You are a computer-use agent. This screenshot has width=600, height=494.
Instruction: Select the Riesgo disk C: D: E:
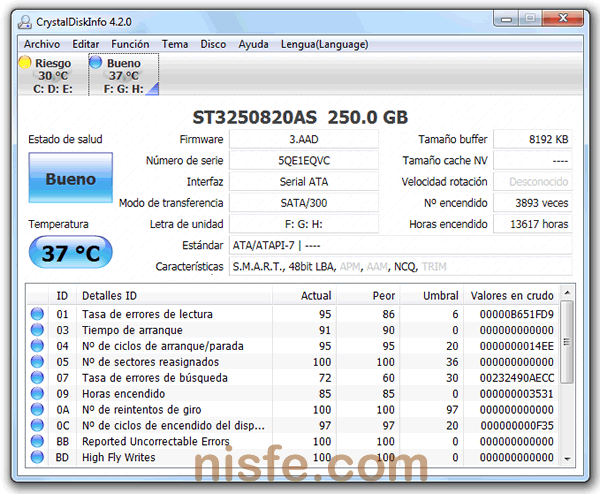point(51,75)
